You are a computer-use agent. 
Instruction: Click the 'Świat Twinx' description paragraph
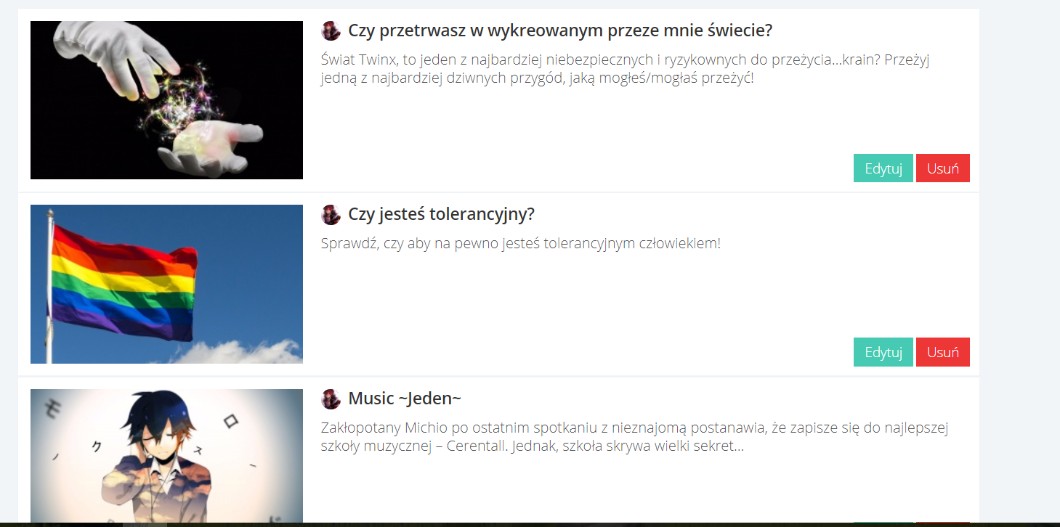[626, 69]
